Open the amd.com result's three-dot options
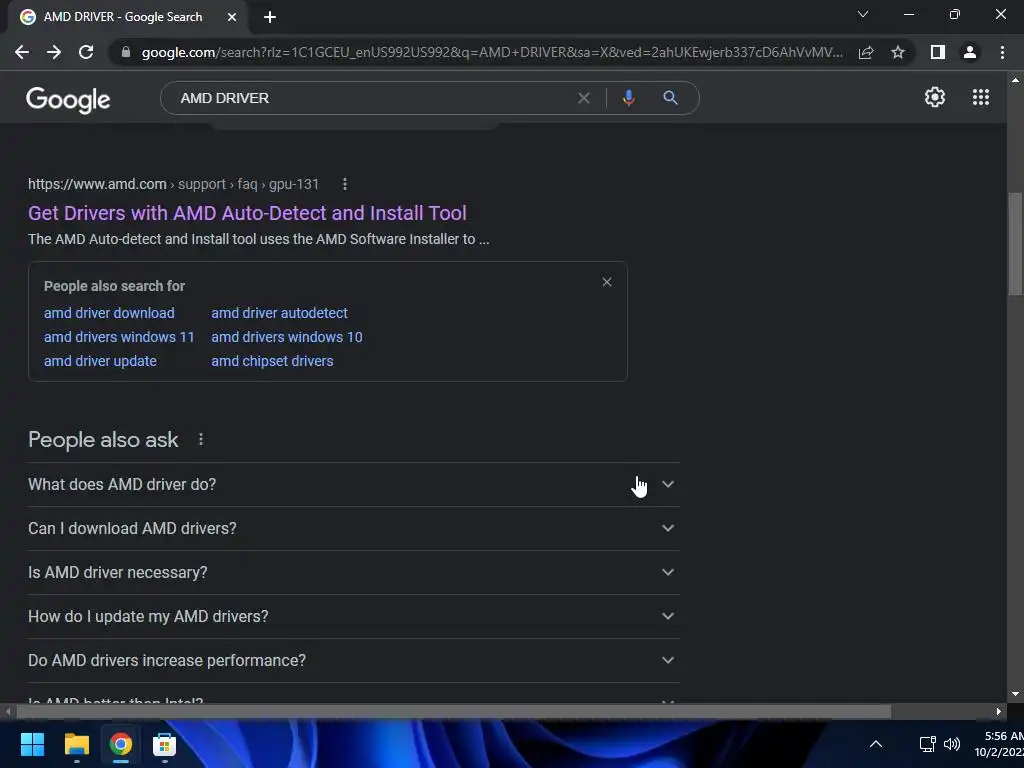 point(345,185)
